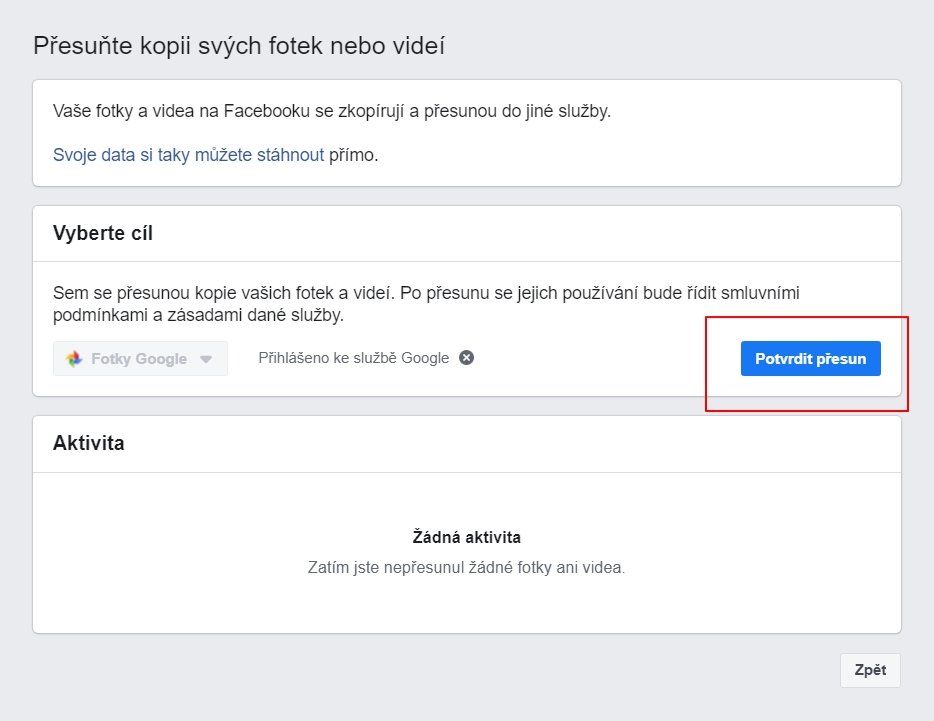The width and height of the screenshot is (934, 721).
Task: Open the Fotky Google destination selector
Action: (x=140, y=359)
